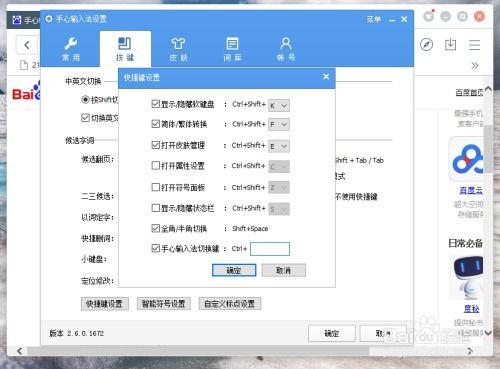Cancel the hotkey dialog with 取消
The height and width of the screenshot is (369, 500).
(284, 270)
